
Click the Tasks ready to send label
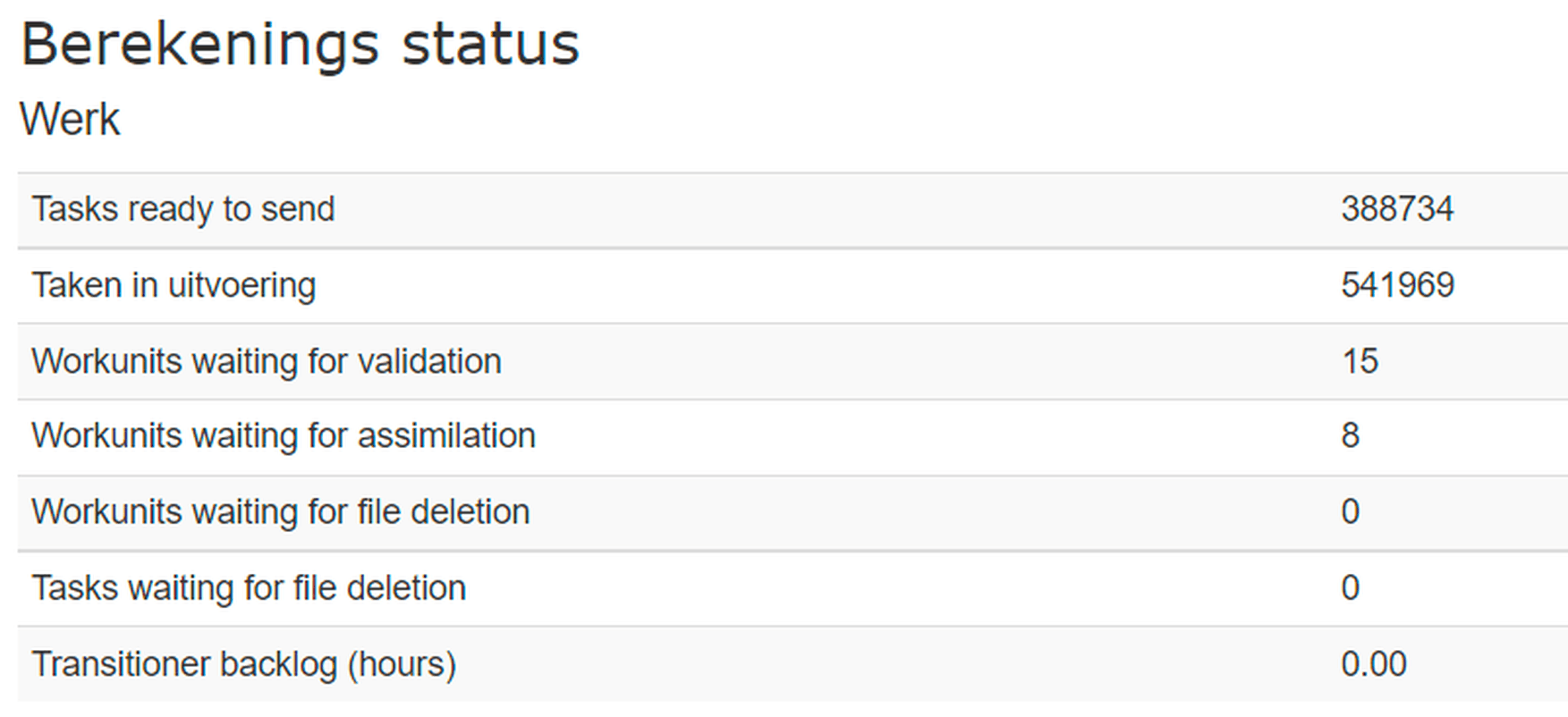[183, 209]
